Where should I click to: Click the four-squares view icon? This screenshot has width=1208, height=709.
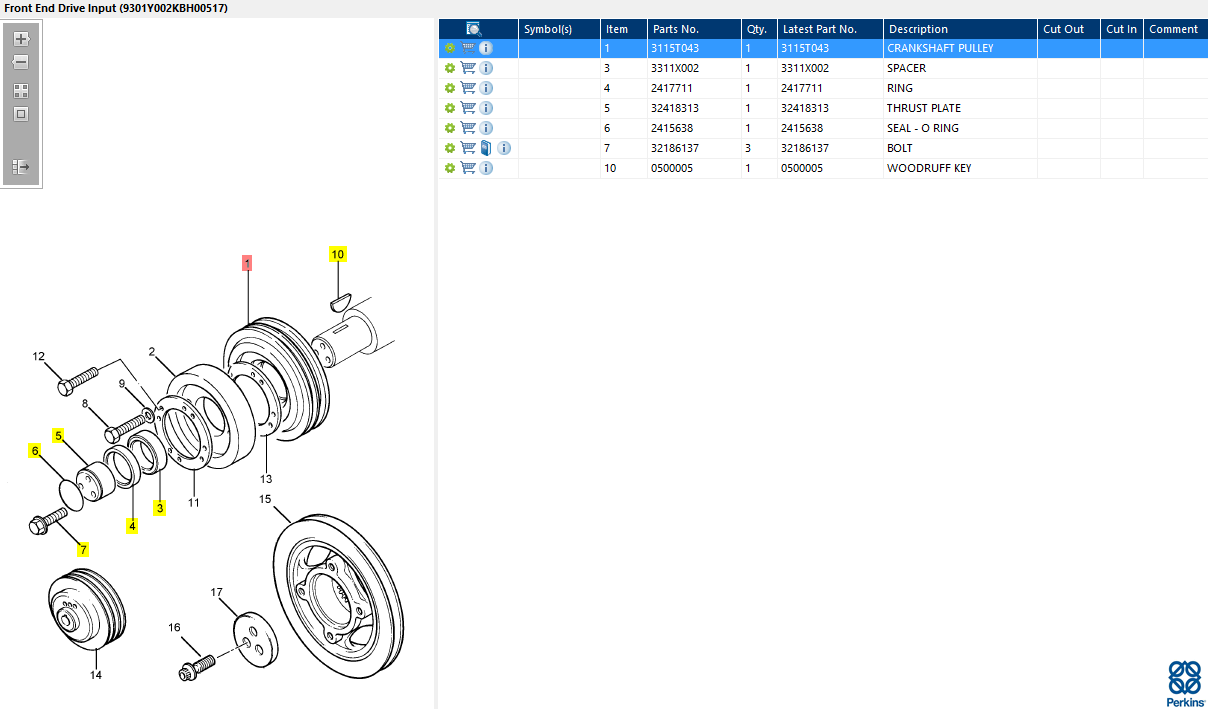pos(21,90)
